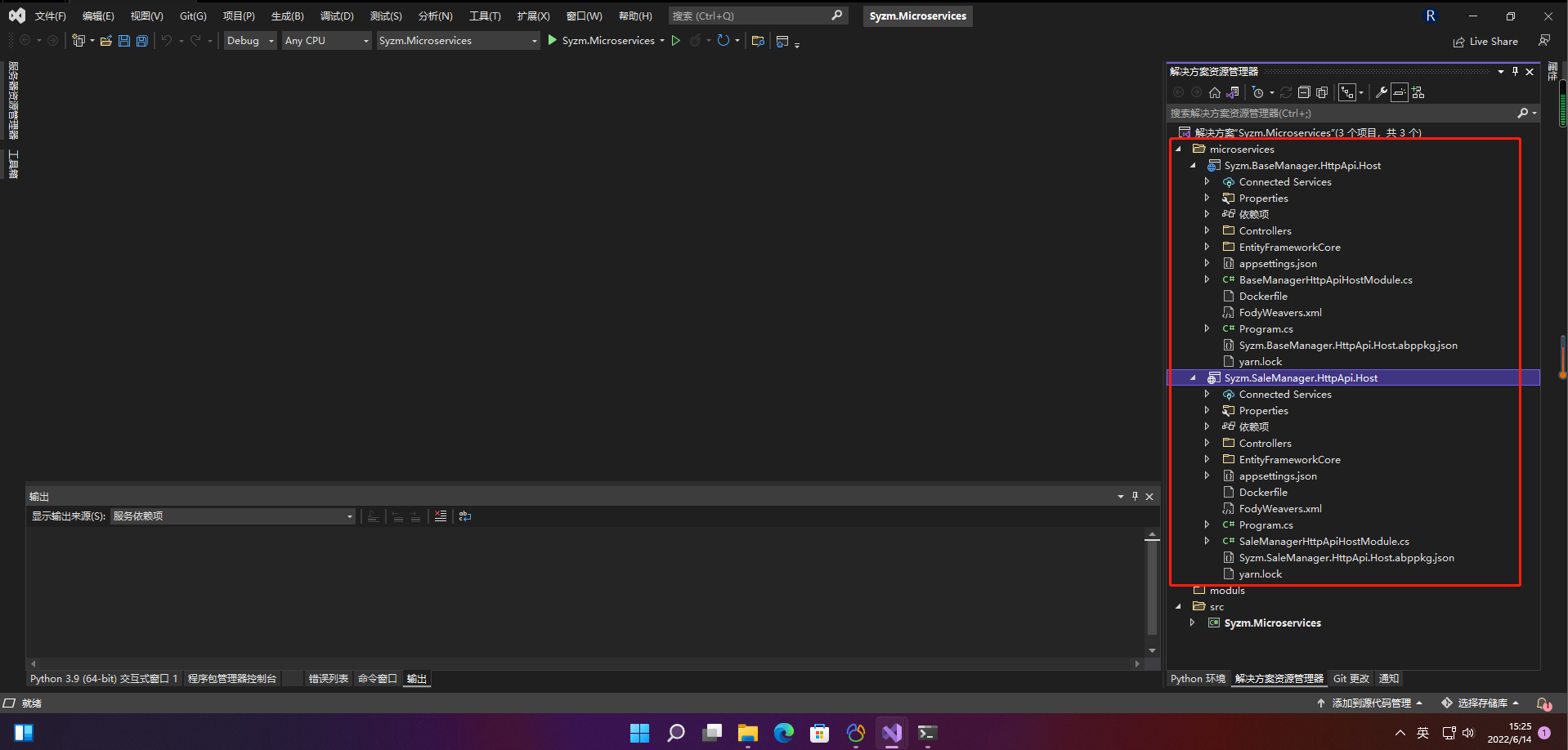Open File Explorer from taskbar
Viewport: 1568px width, 750px height.
747,733
